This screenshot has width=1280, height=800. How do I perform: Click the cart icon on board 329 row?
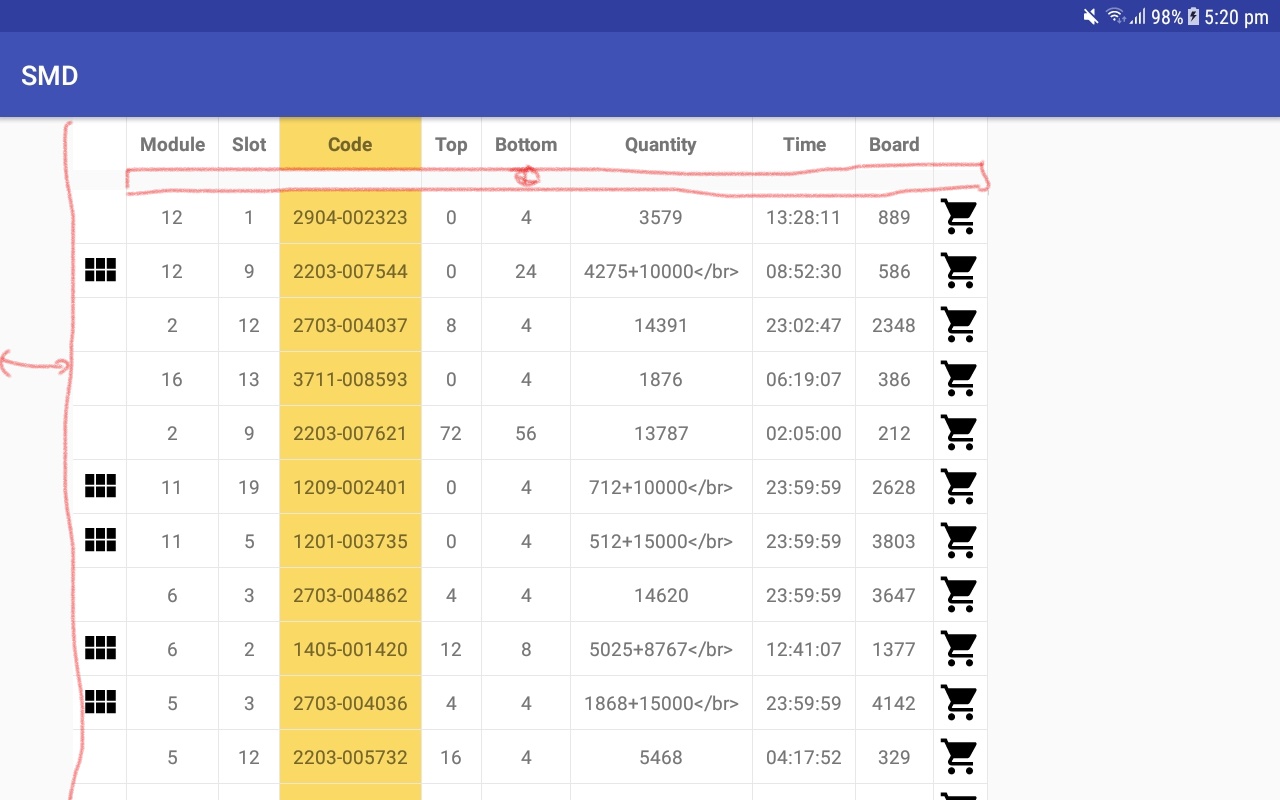point(958,757)
